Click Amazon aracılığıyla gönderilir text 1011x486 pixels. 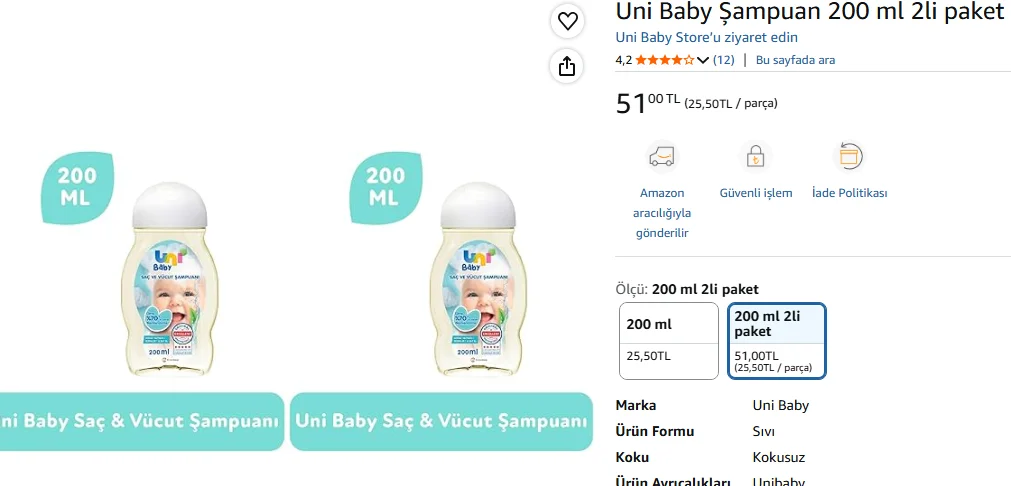662,213
